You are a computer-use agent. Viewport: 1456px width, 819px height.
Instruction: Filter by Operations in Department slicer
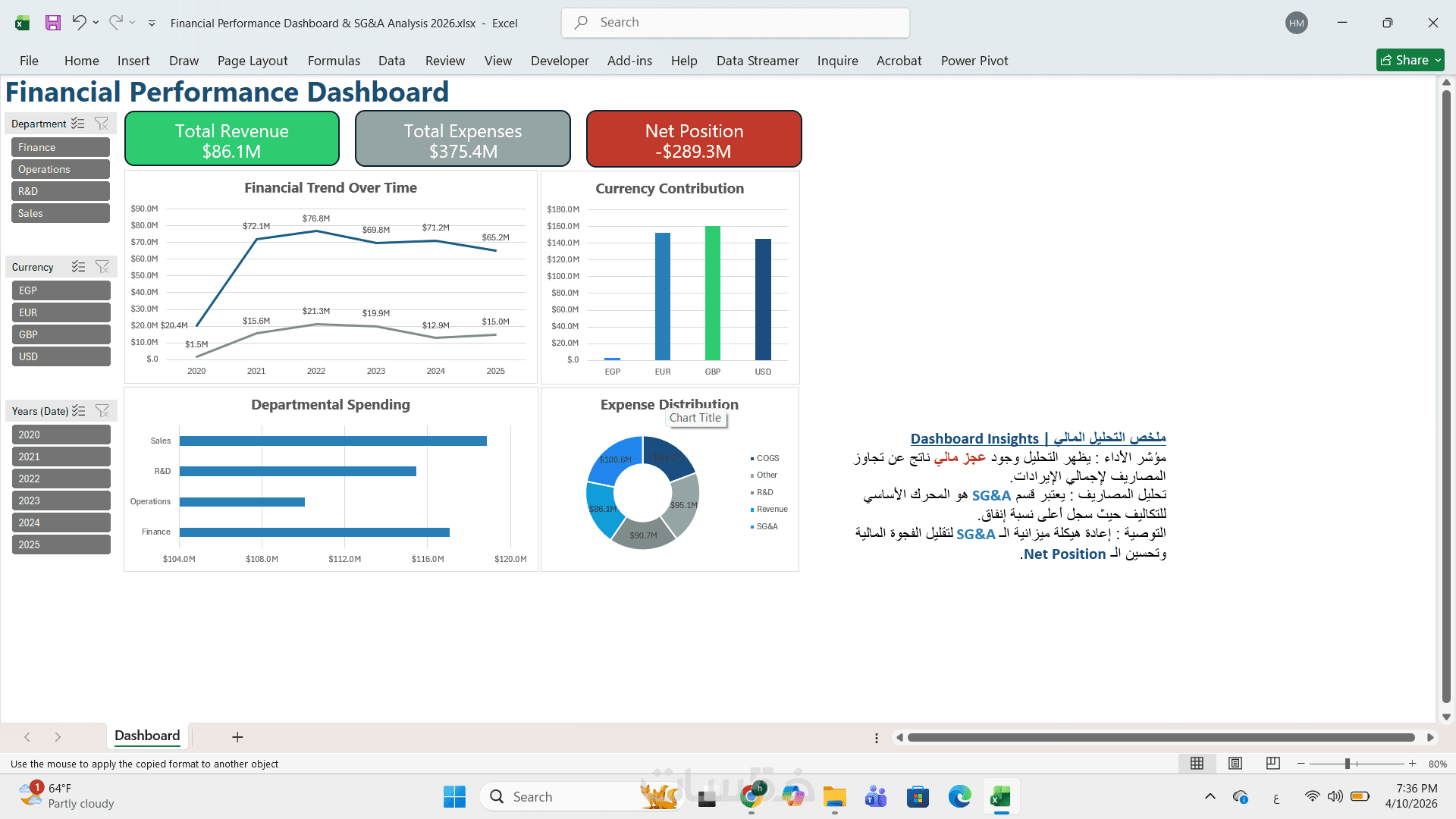[61, 169]
